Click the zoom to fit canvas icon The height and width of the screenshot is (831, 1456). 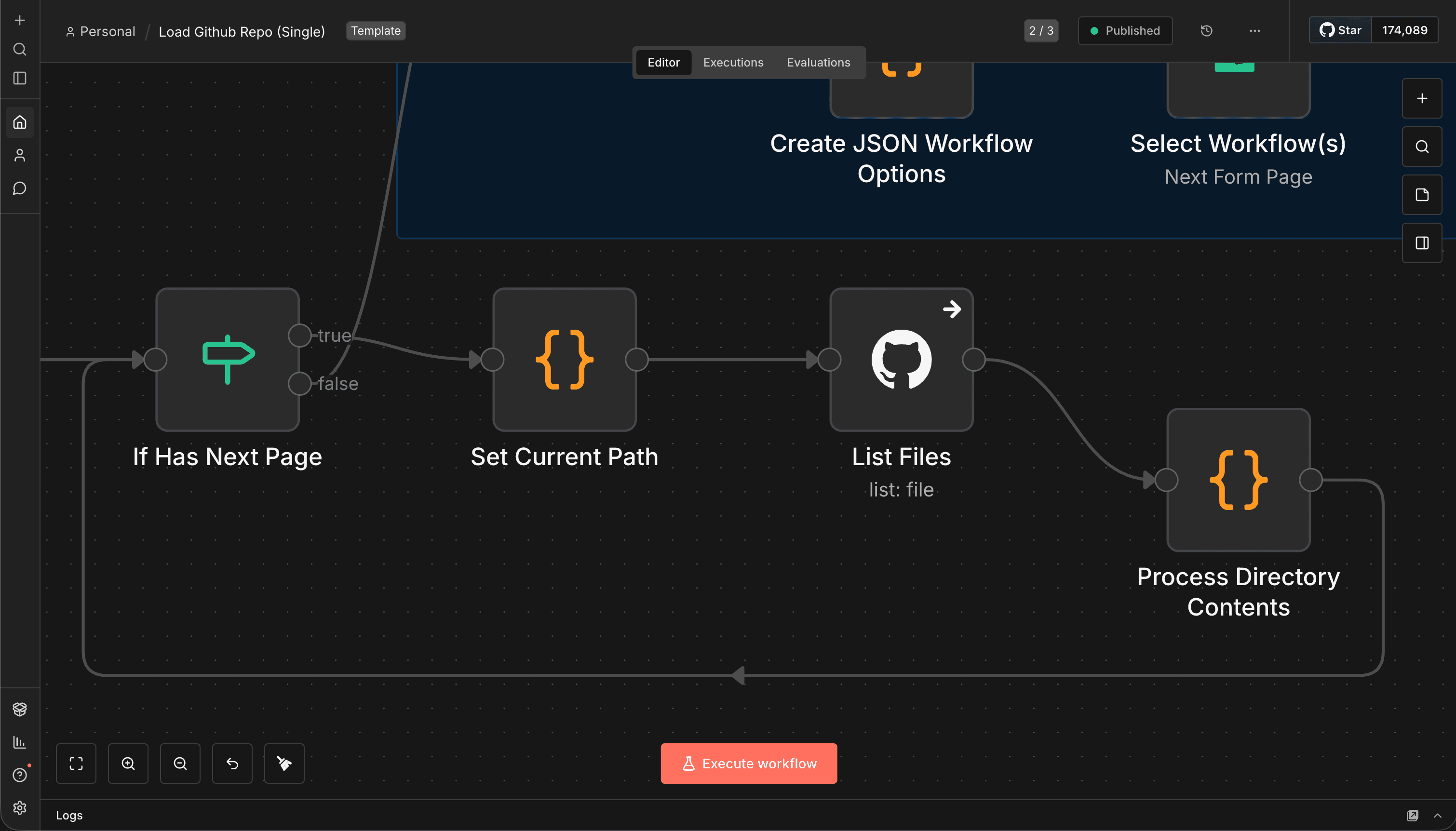(x=76, y=763)
